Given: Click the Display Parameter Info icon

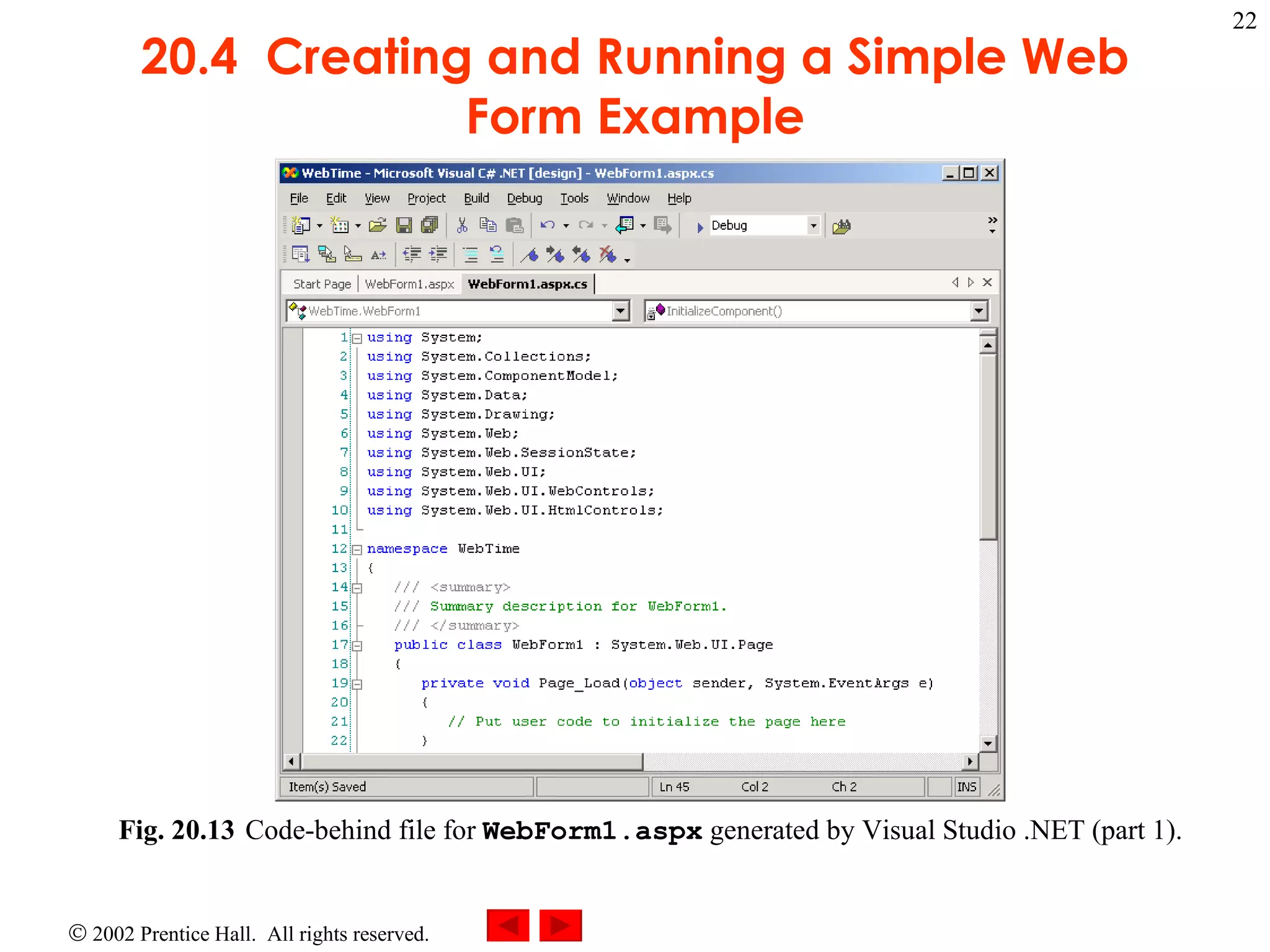Looking at the screenshot, I should (x=327, y=254).
